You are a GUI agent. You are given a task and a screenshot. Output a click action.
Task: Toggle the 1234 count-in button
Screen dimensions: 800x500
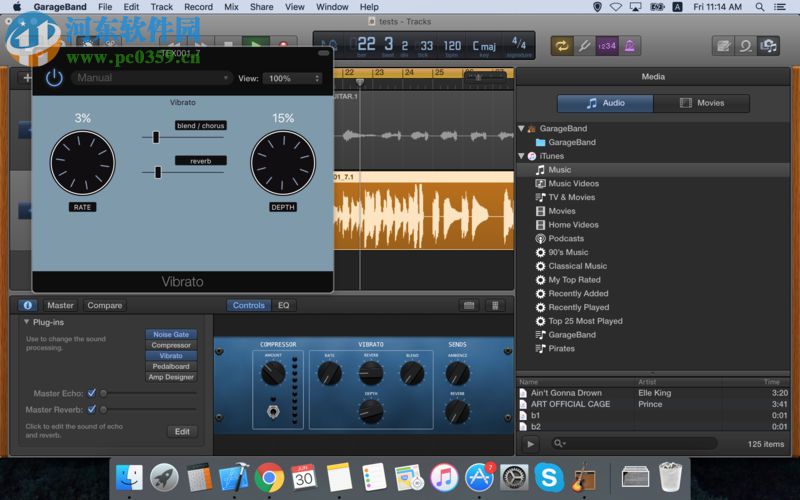[607, 46]
